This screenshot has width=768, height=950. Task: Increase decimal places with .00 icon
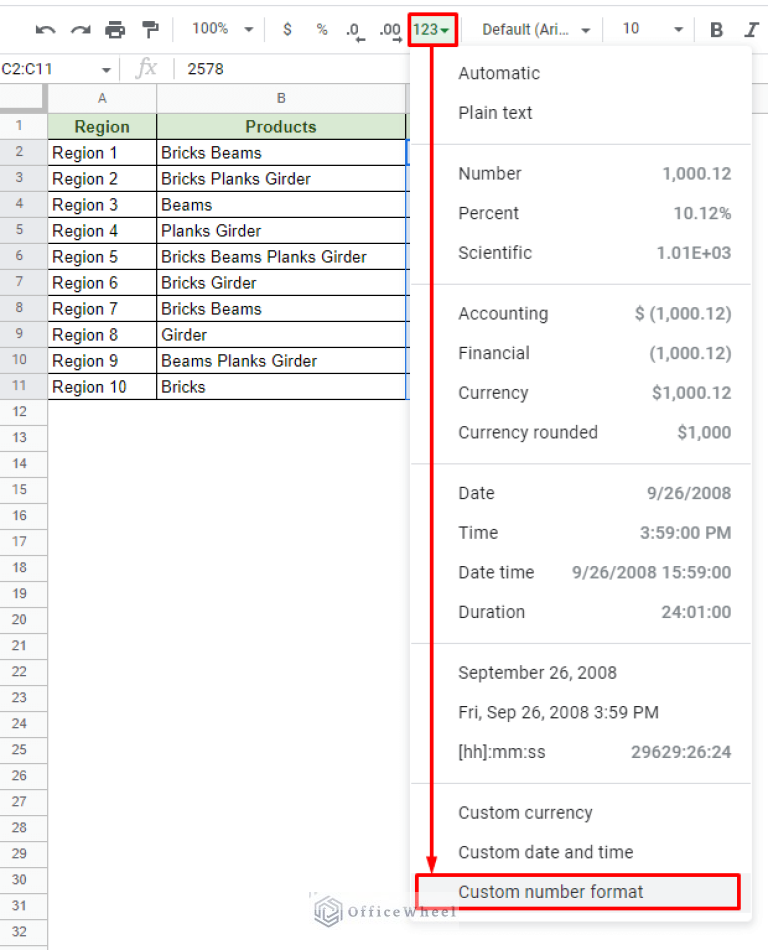point(390,29)
